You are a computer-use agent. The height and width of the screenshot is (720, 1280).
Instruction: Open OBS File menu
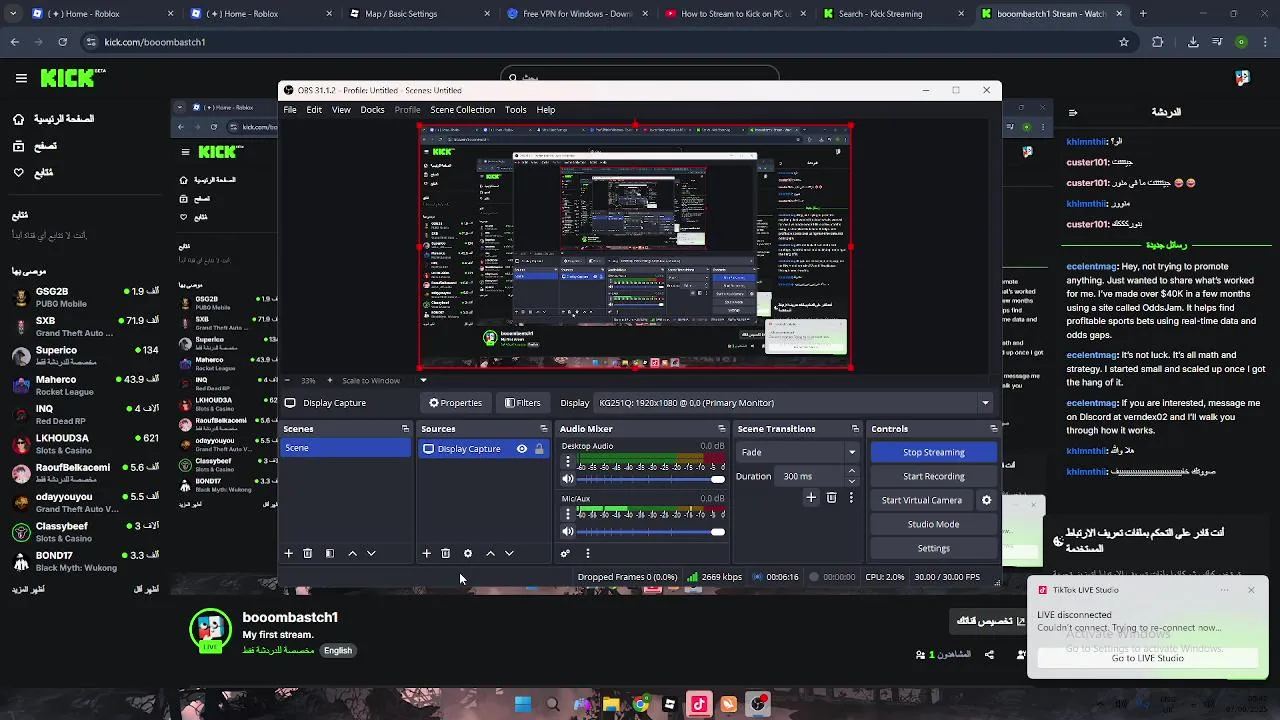tap(290, 110)
